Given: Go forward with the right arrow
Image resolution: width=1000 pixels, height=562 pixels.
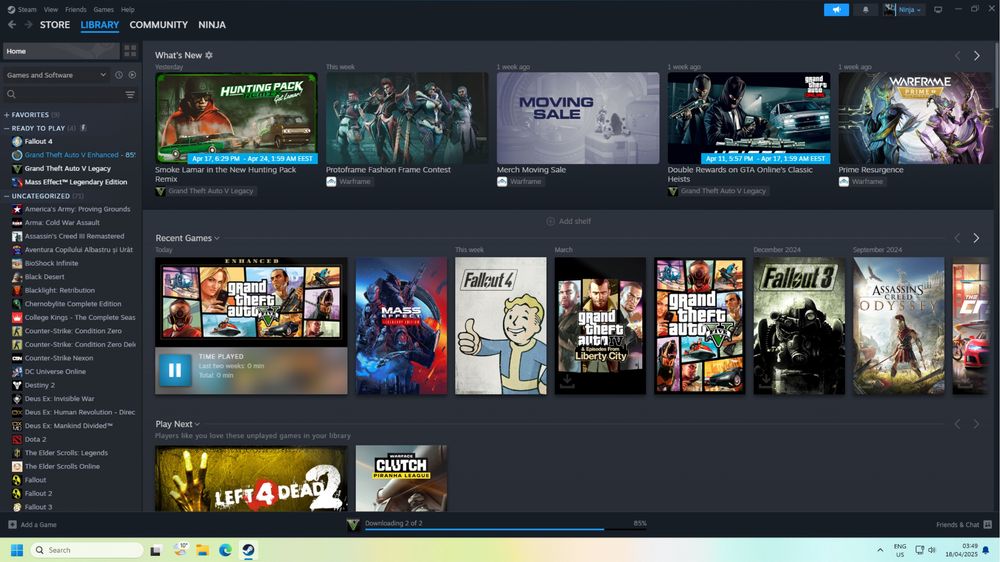Looking at the screenshot, I should click(x=28, y=24).
